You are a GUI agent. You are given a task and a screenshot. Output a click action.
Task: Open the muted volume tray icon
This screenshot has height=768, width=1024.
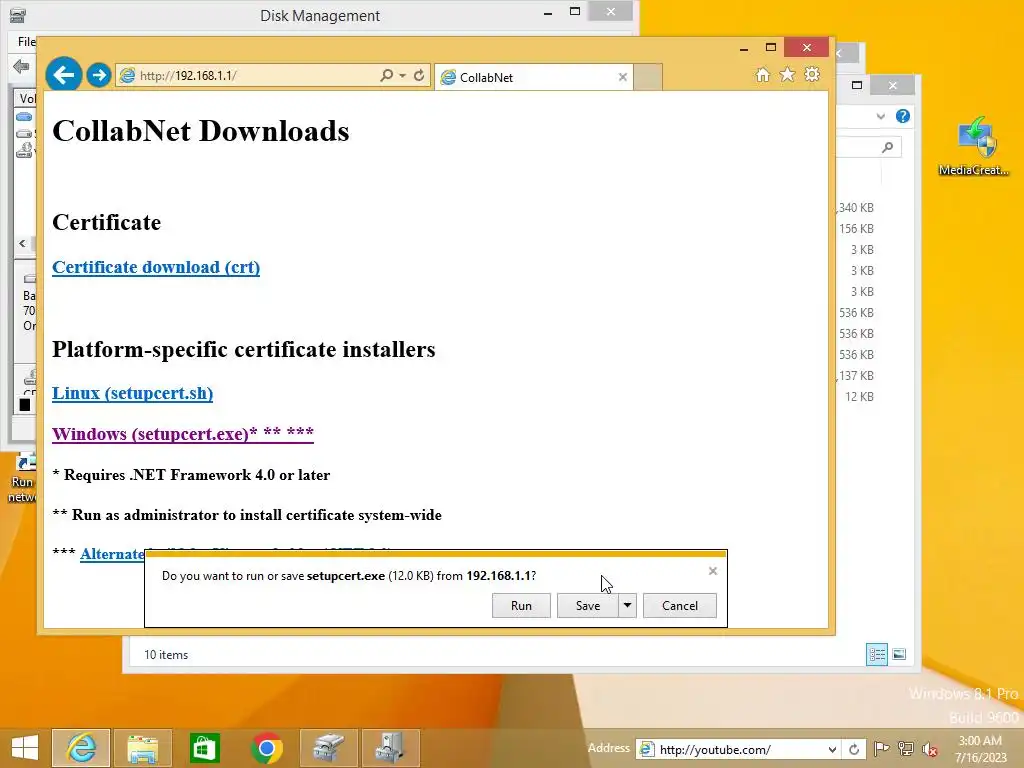[x=930, y=749]
